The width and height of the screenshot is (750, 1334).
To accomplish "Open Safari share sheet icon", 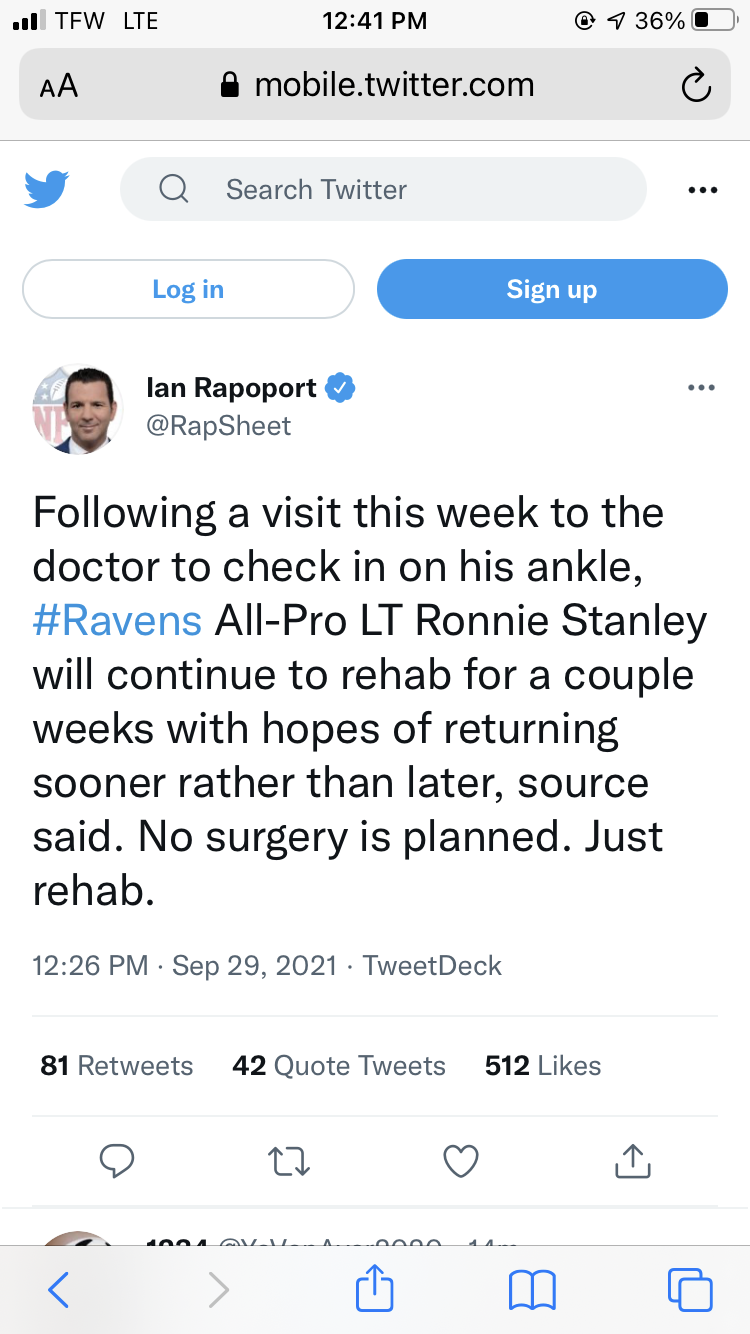I will (x=376, y=1287).
